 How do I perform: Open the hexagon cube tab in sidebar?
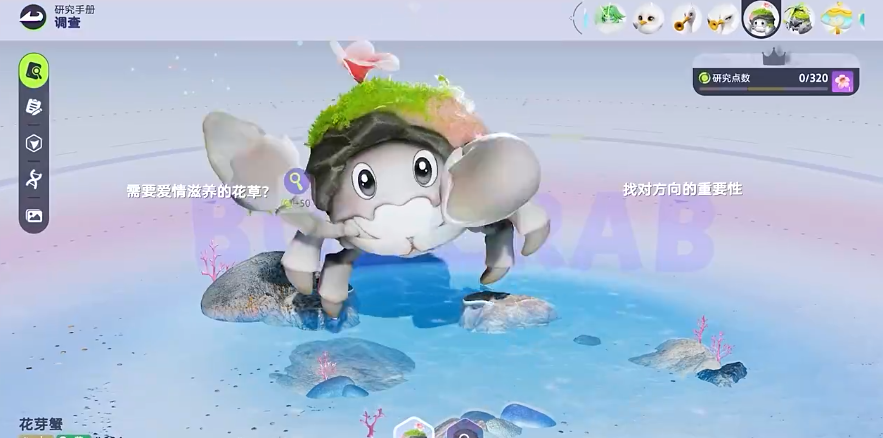click(x=34, y=143)
